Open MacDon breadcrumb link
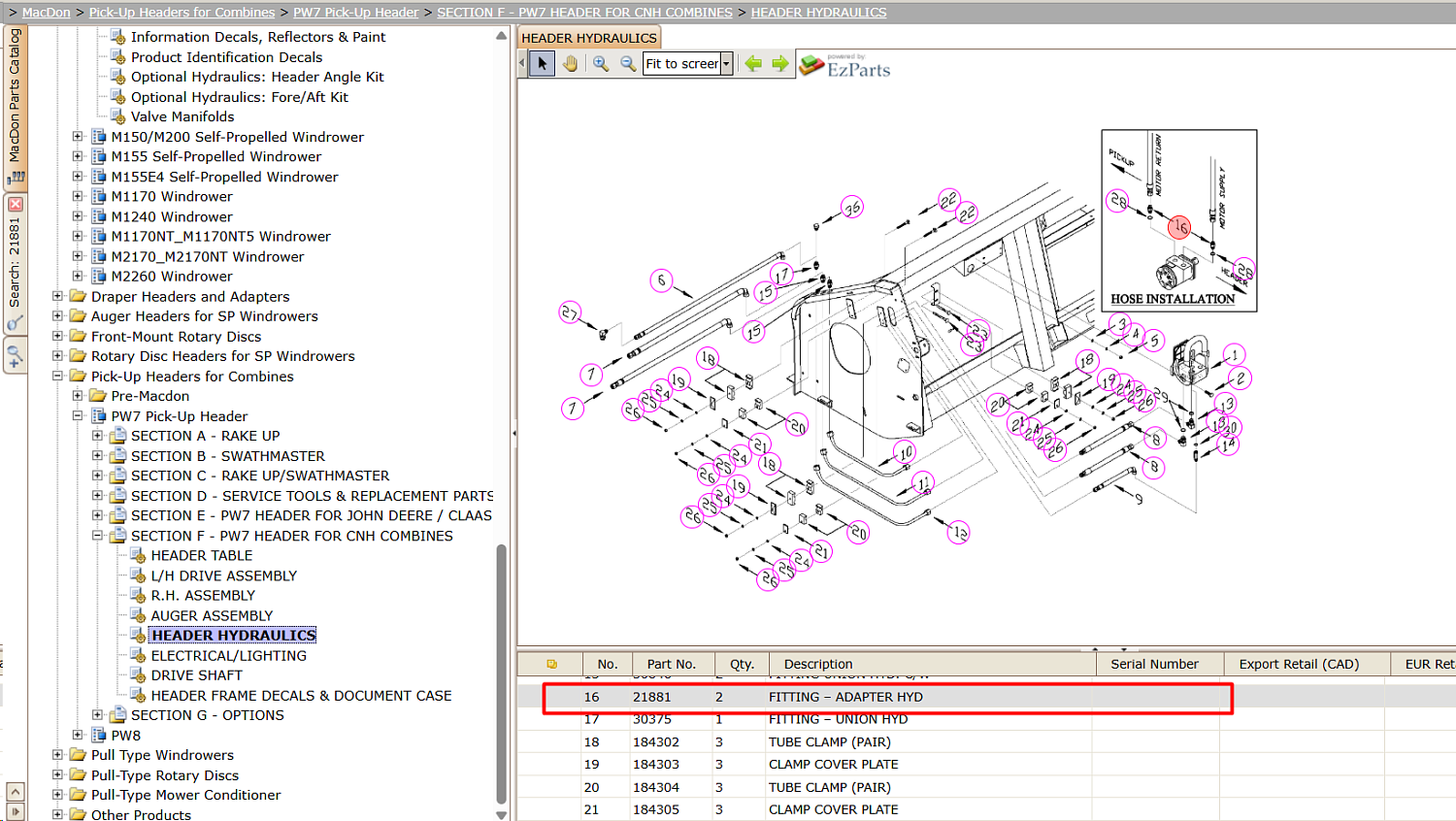1456x821 pixels. [47, 13]
